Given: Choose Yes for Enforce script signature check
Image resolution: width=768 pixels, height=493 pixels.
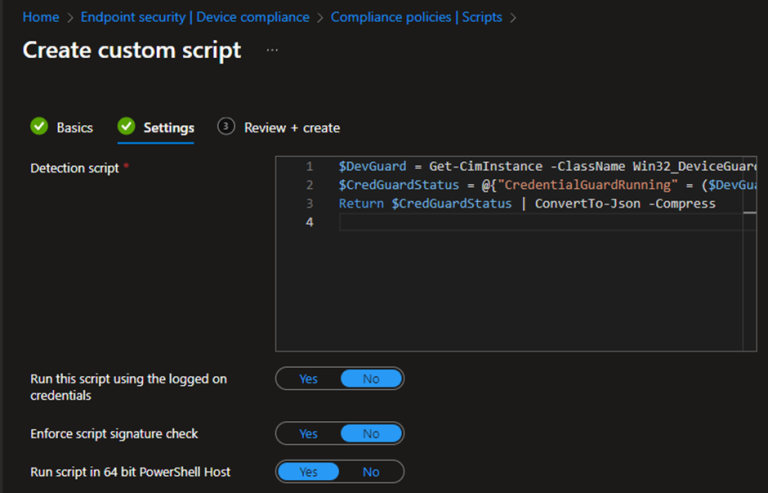Looking at the screenshot, I should [x=308, y=433].
